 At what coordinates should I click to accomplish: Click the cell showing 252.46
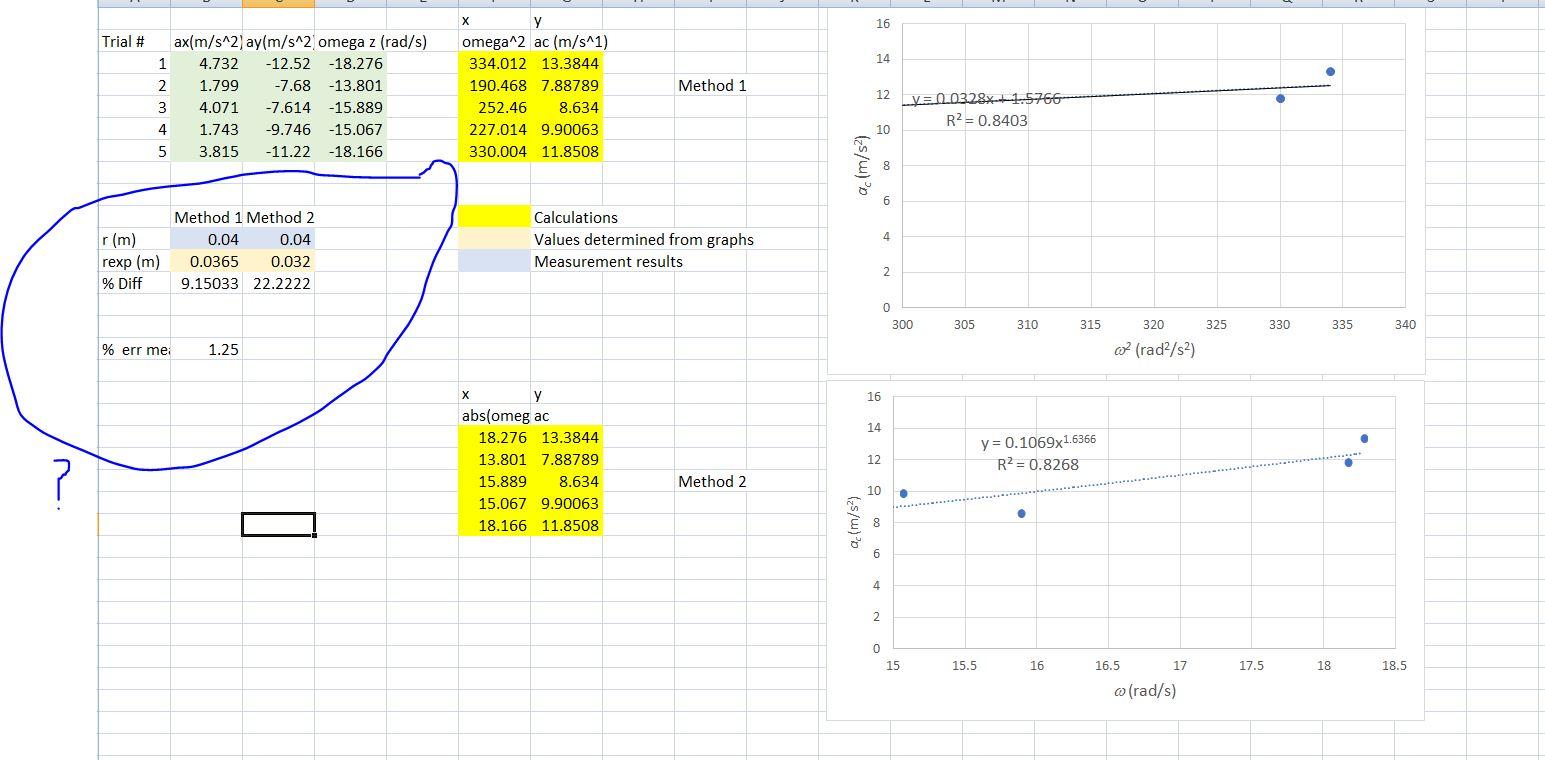[494, 107]
